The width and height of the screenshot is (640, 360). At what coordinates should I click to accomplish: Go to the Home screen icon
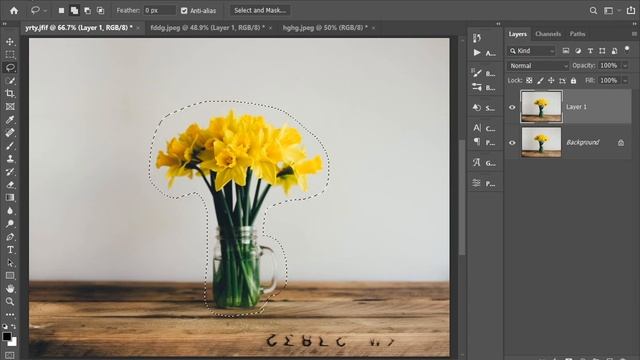14,11
